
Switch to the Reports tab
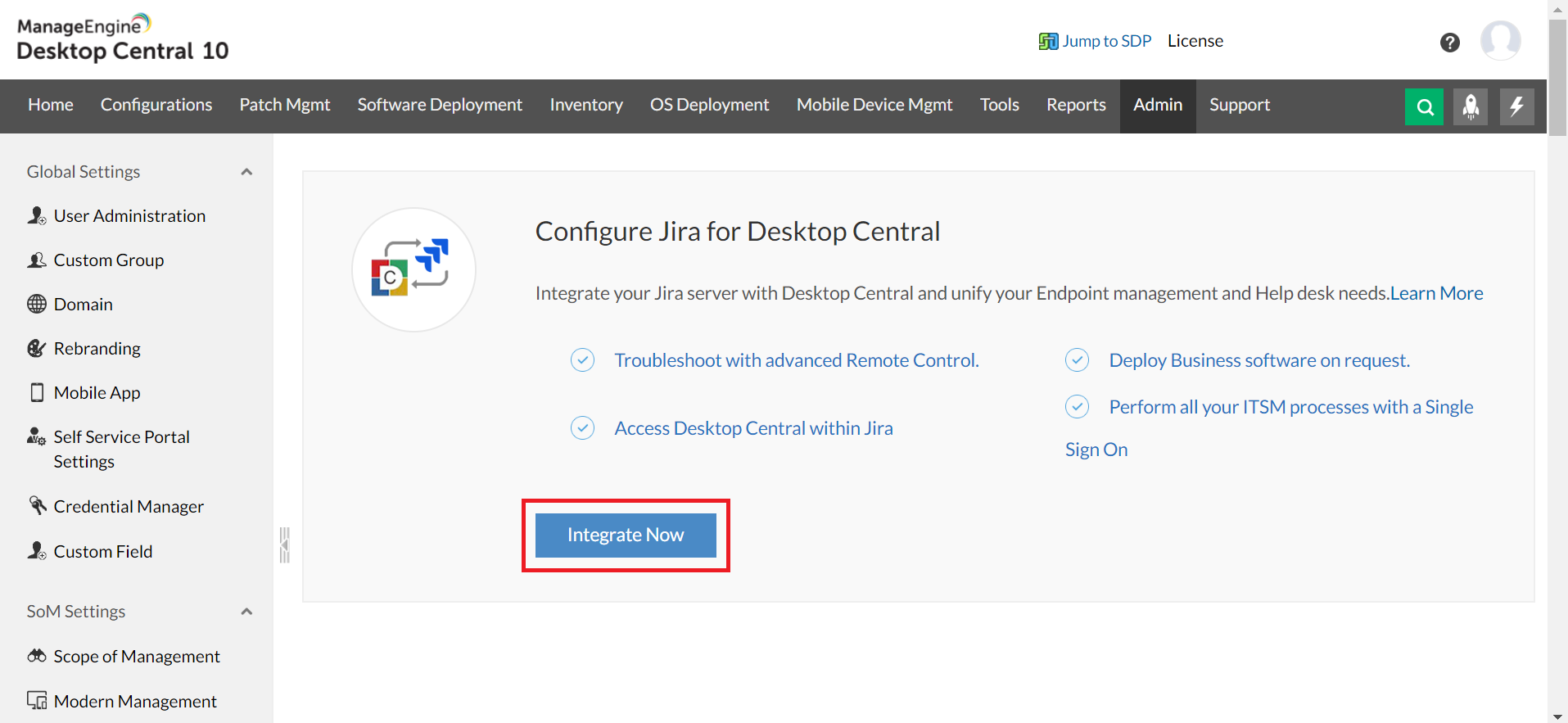click(x=1076, y=106)
